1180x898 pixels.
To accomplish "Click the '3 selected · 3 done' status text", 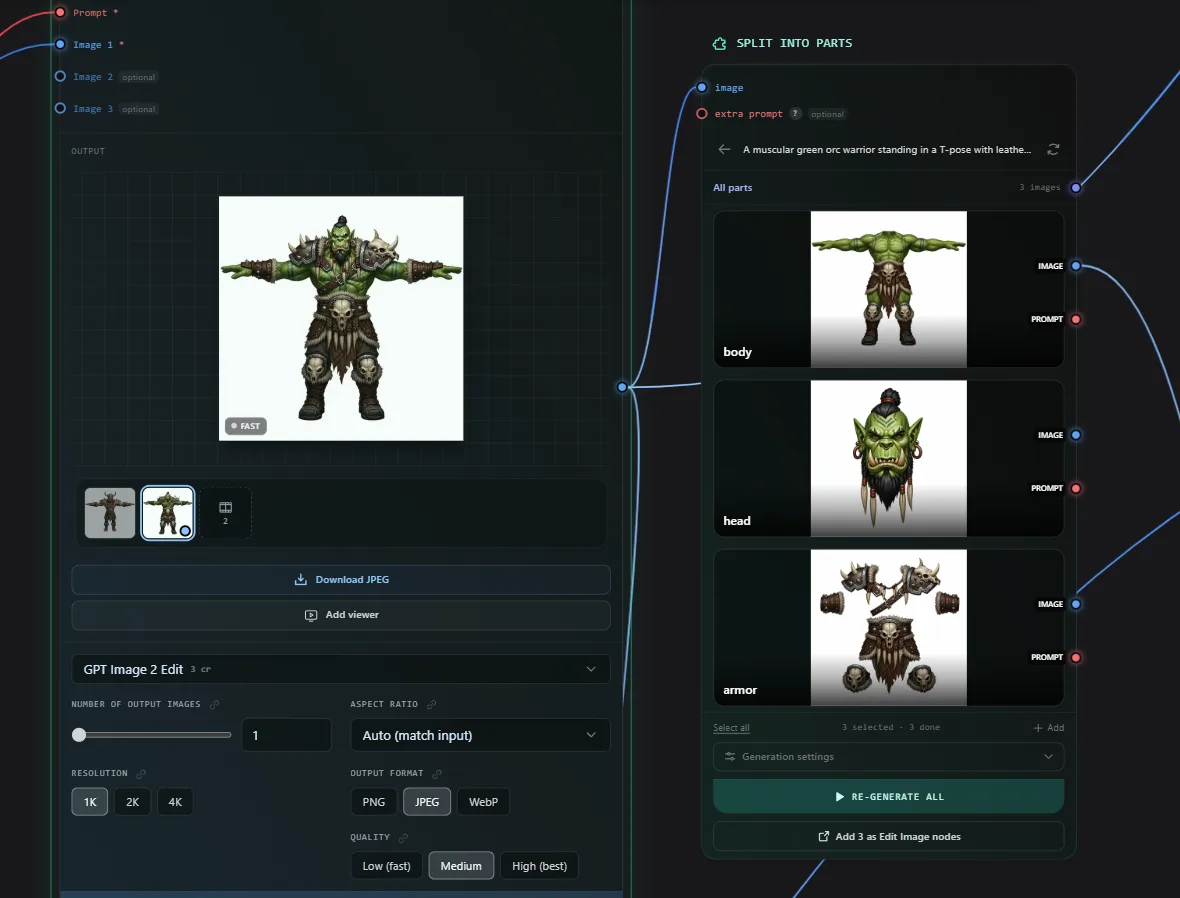I will pyautogui.click(x=890, y=727).
